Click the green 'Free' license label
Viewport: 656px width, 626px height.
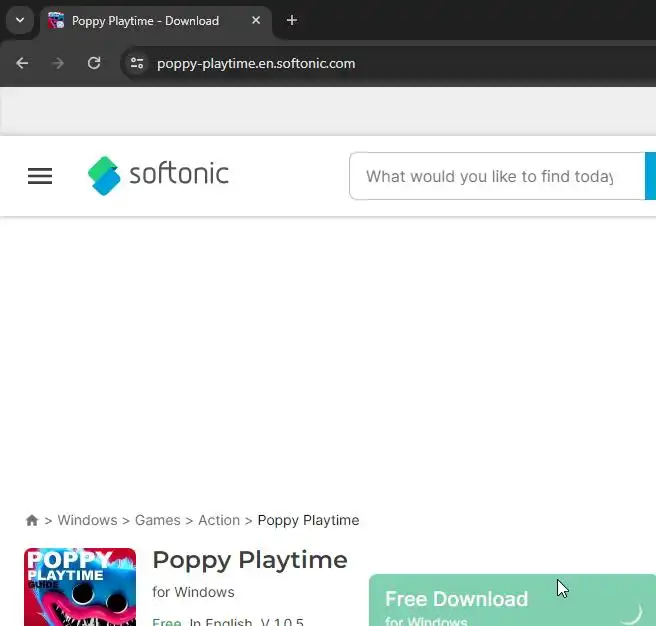[167, 622]
